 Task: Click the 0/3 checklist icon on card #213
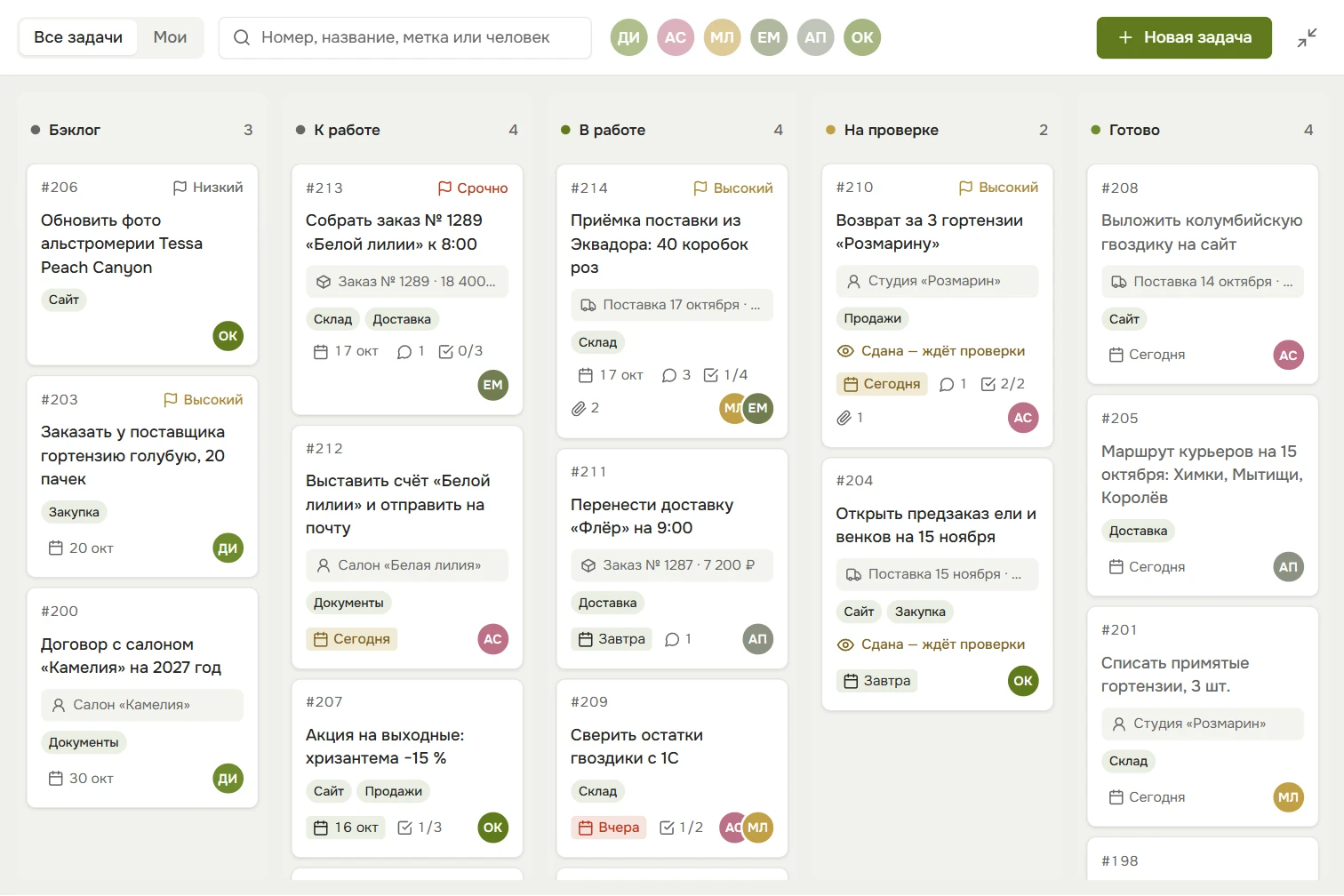(446, 352)
